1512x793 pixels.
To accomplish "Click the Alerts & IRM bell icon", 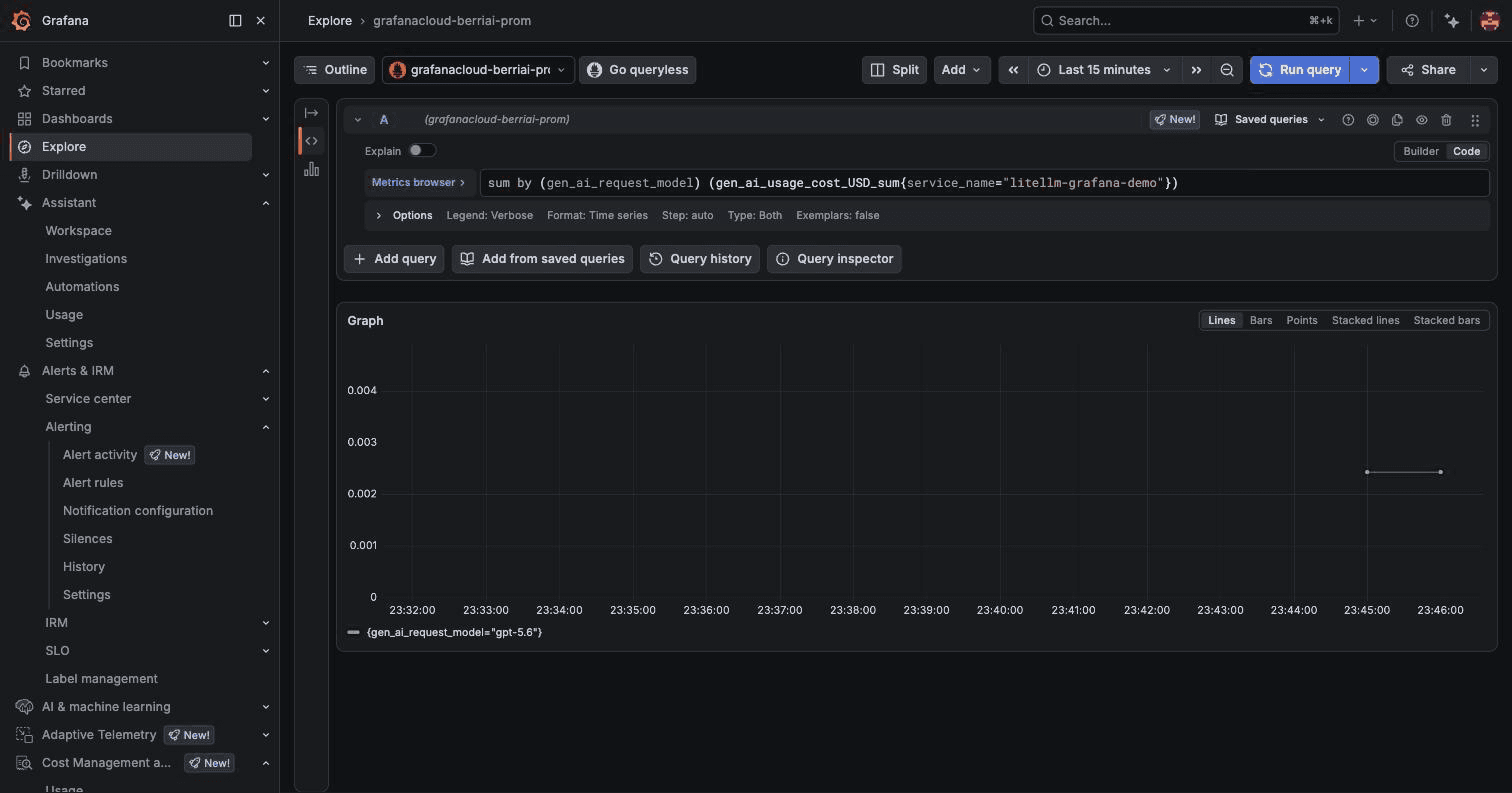I will click(x=24, y=371).
